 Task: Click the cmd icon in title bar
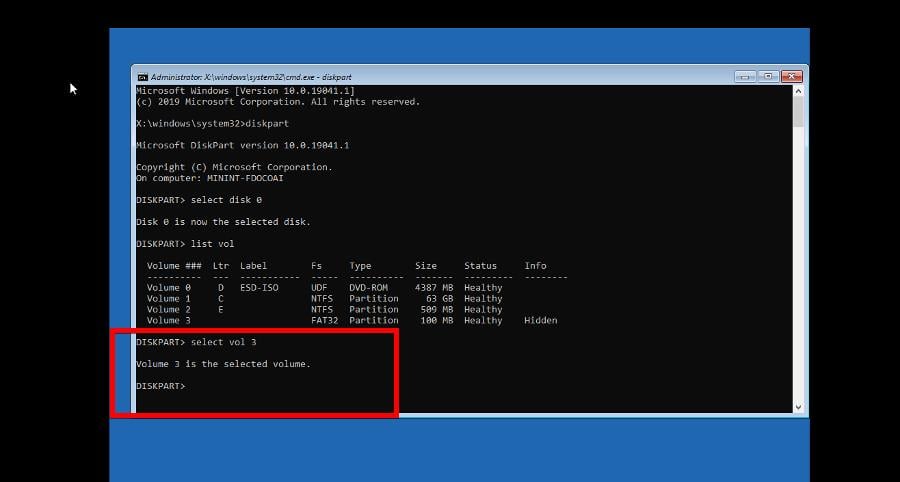142,77
